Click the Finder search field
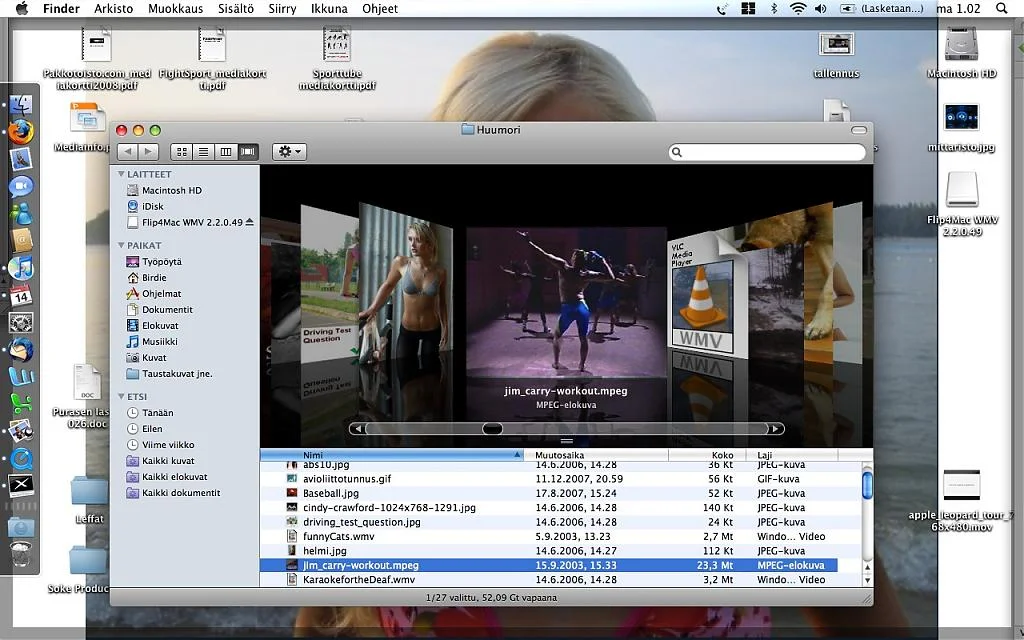This screenshot has width=1024, height=640. point(767,153)
